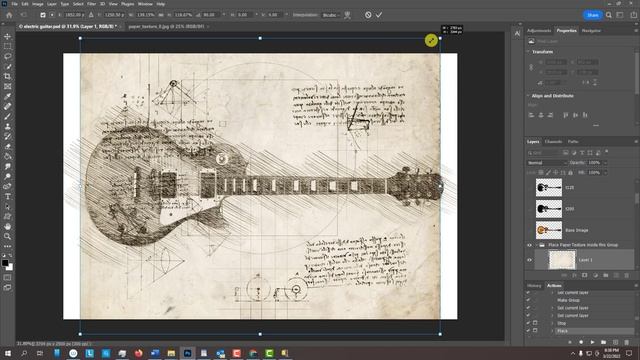Screen dimensions: 640x360
Task: Toggle the Make Group step checkmark
Action: [x=528, y=300]
